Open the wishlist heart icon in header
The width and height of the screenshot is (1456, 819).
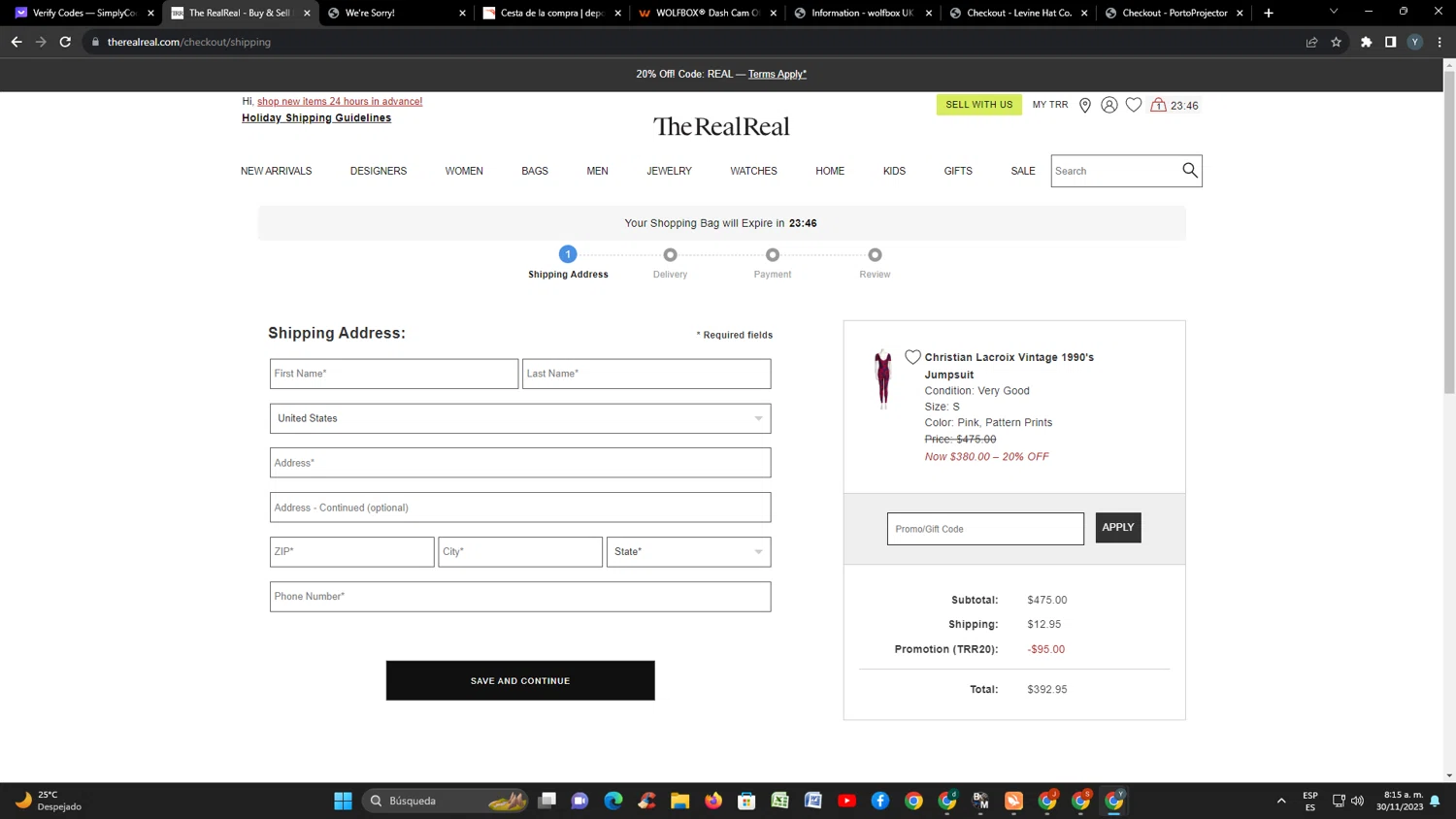(x=1134, y=105)
